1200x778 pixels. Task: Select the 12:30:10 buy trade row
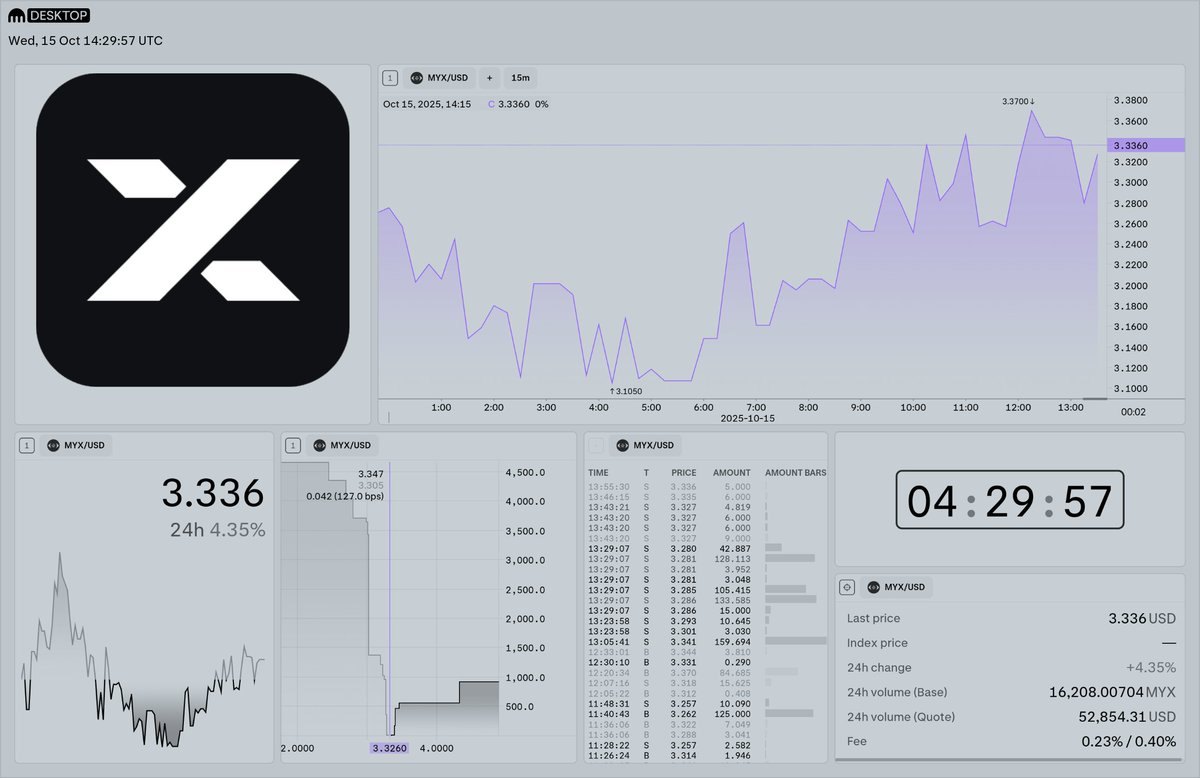(707, 662)
